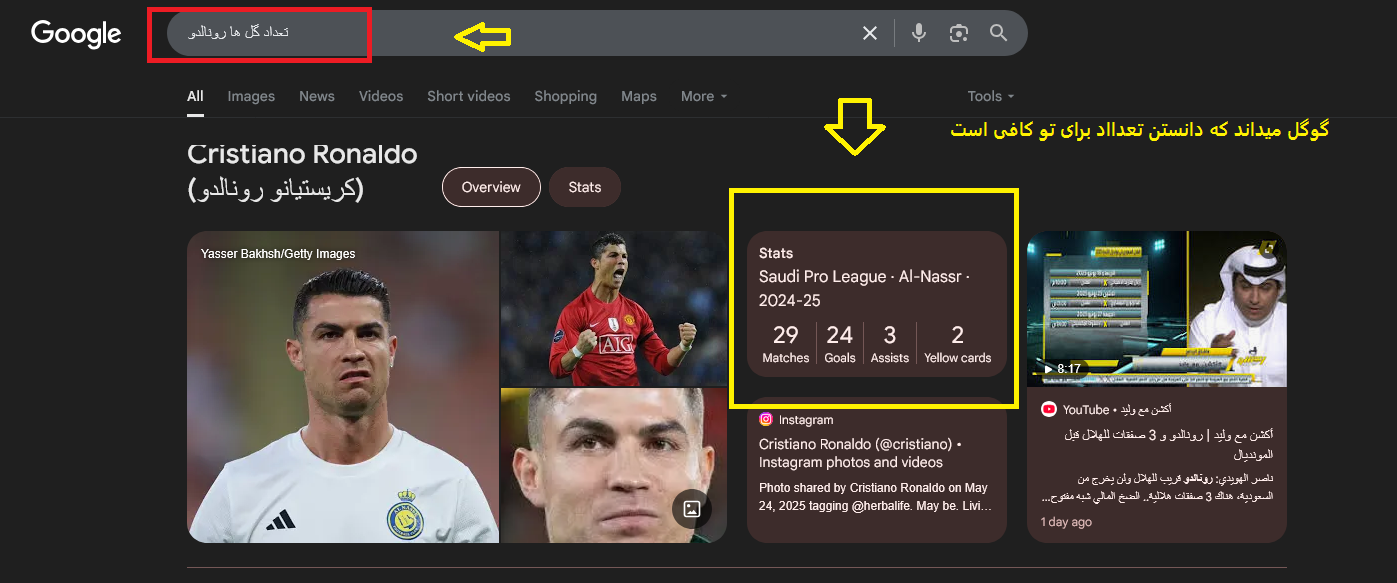Click the magnifying glass search icon

point(998,33)
